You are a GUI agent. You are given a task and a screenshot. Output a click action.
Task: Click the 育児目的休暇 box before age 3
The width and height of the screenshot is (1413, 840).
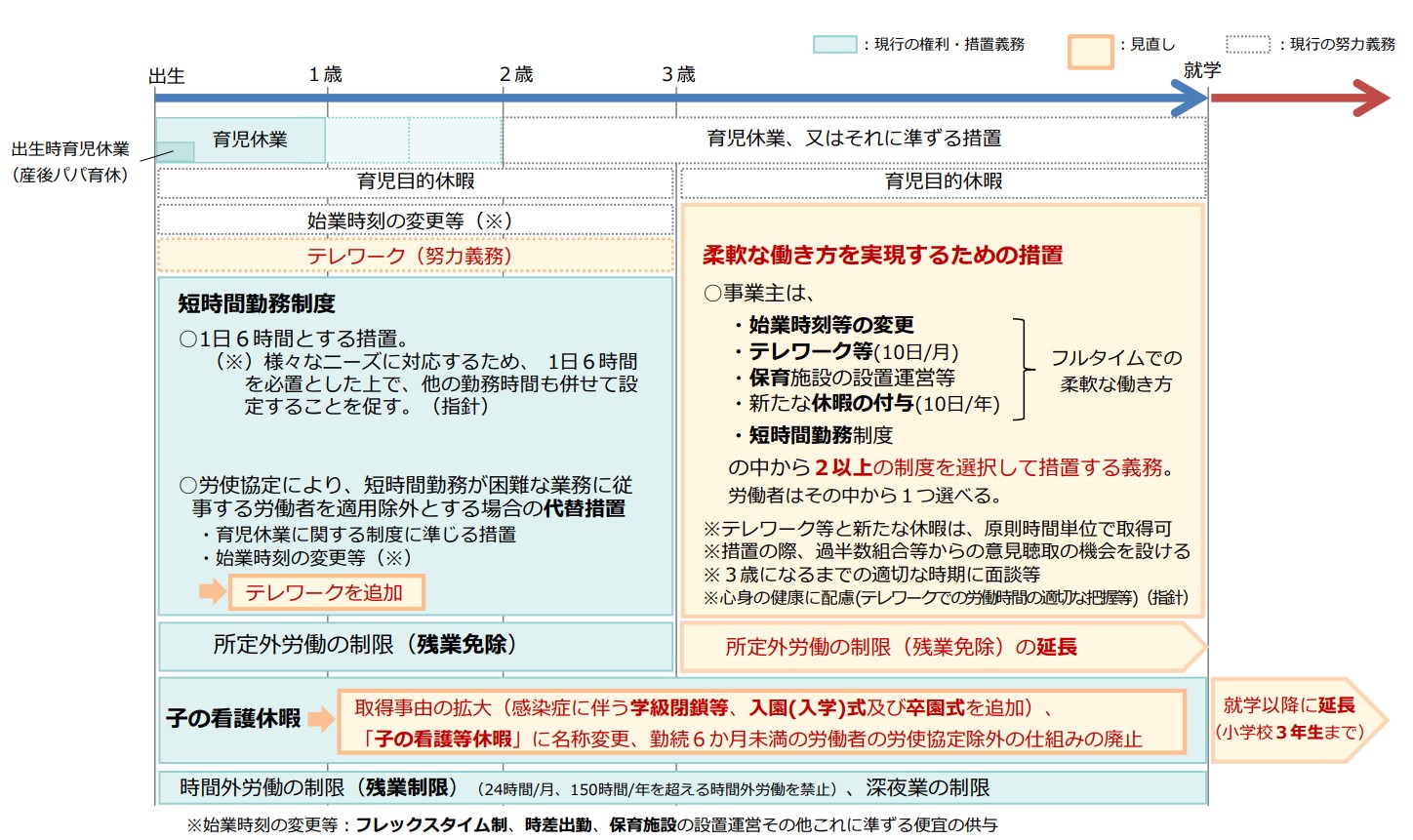[416, 181]
